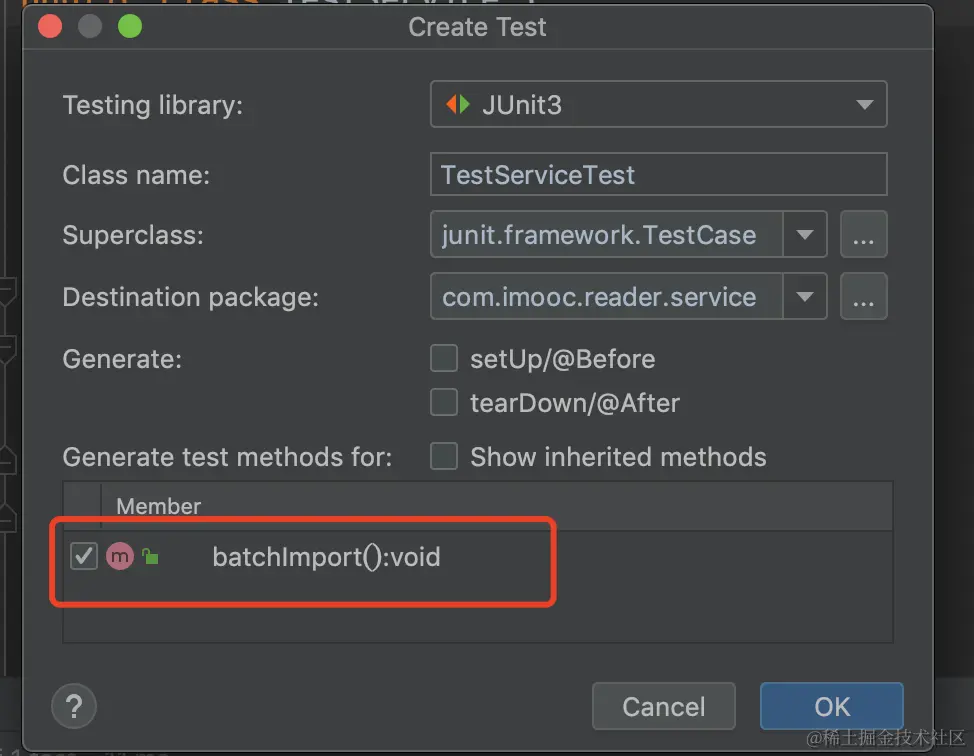Click the green public-access lock icon
Screen dimensions: 974x756
[150, 557]
